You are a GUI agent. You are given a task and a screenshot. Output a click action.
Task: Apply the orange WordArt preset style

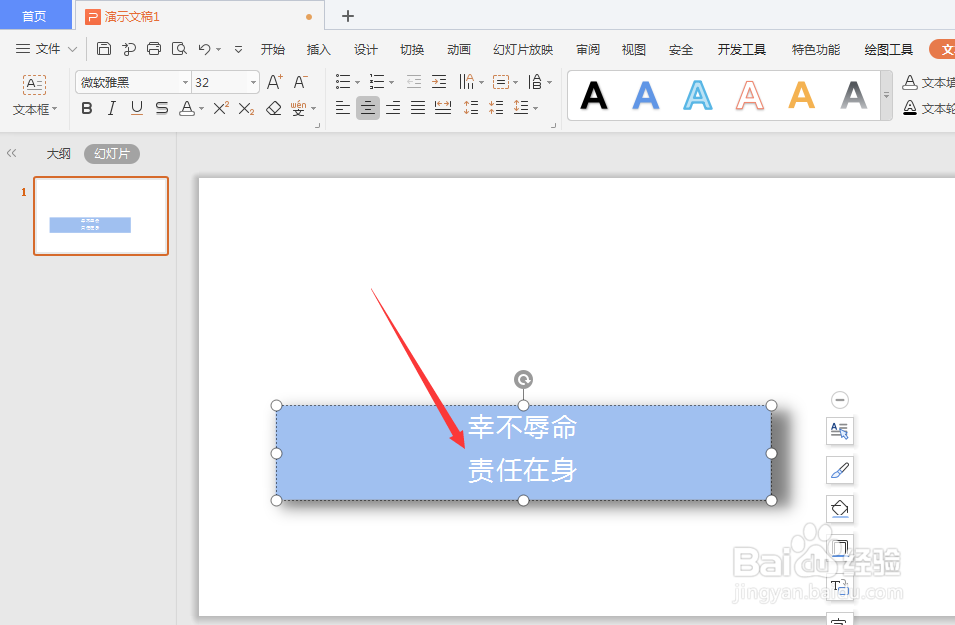(x=802, y=96)
